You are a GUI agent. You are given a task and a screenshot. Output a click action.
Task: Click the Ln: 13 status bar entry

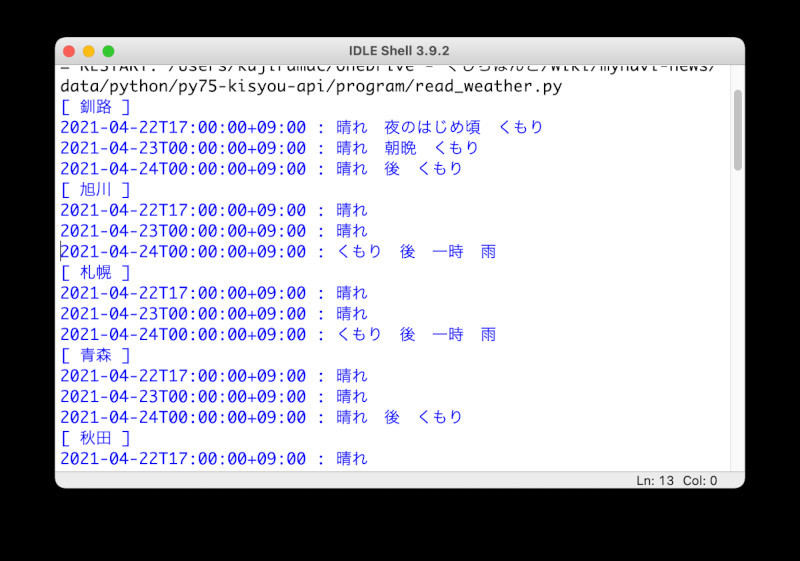click(x=655, y=481)
